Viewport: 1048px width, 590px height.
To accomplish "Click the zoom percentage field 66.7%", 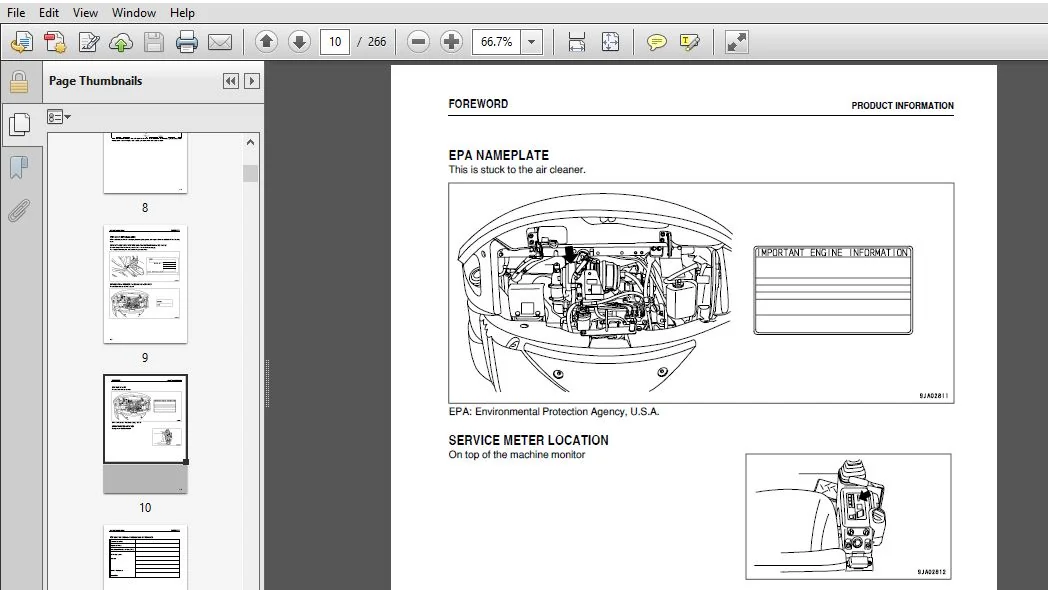I will (496, 42).
